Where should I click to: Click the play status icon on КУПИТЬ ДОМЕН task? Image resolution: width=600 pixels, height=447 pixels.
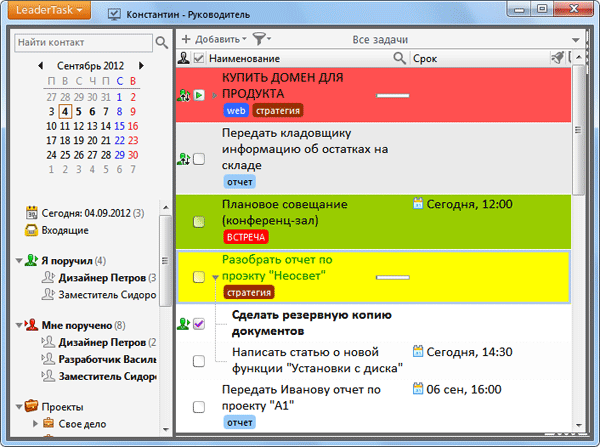point(199,95)
